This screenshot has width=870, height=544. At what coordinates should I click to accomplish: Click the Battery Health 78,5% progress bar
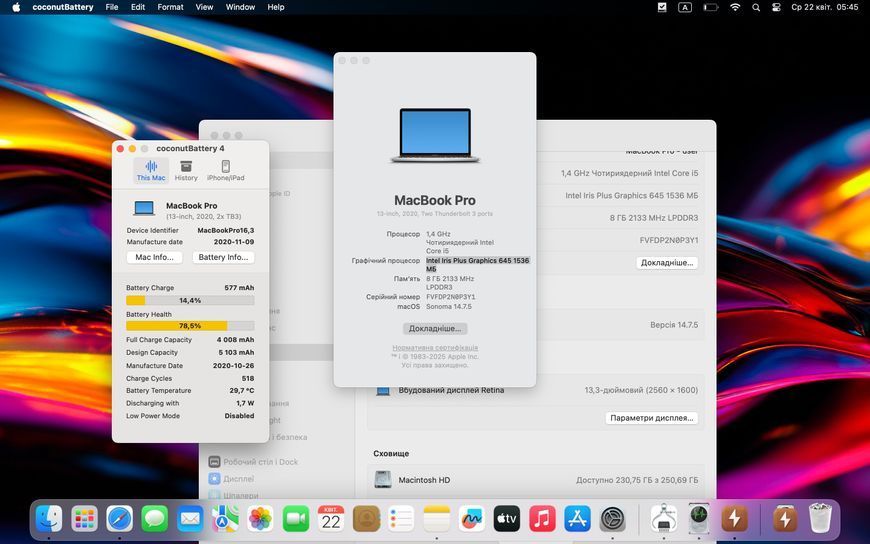(190, 326)
